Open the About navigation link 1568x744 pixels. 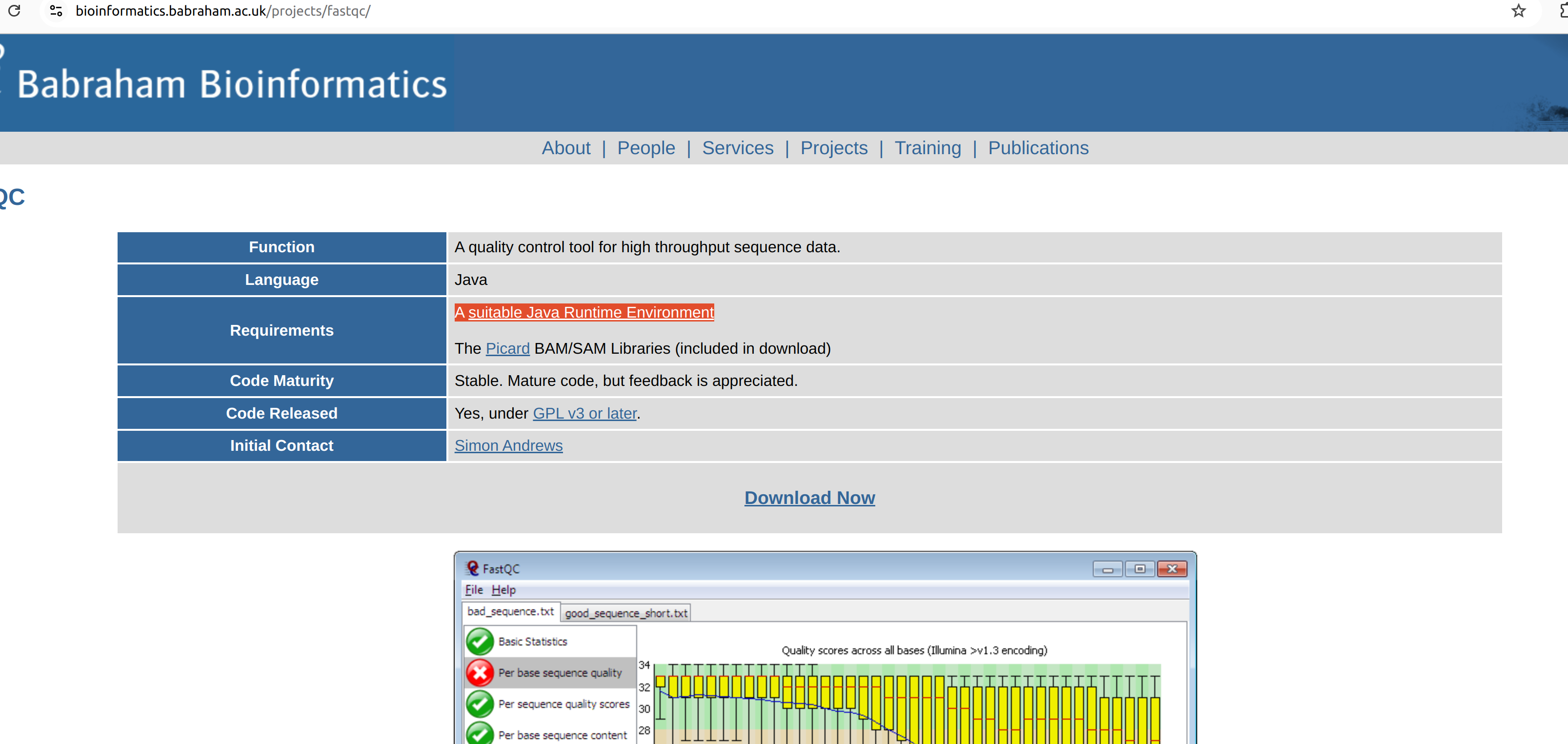[x=565, y=148]
